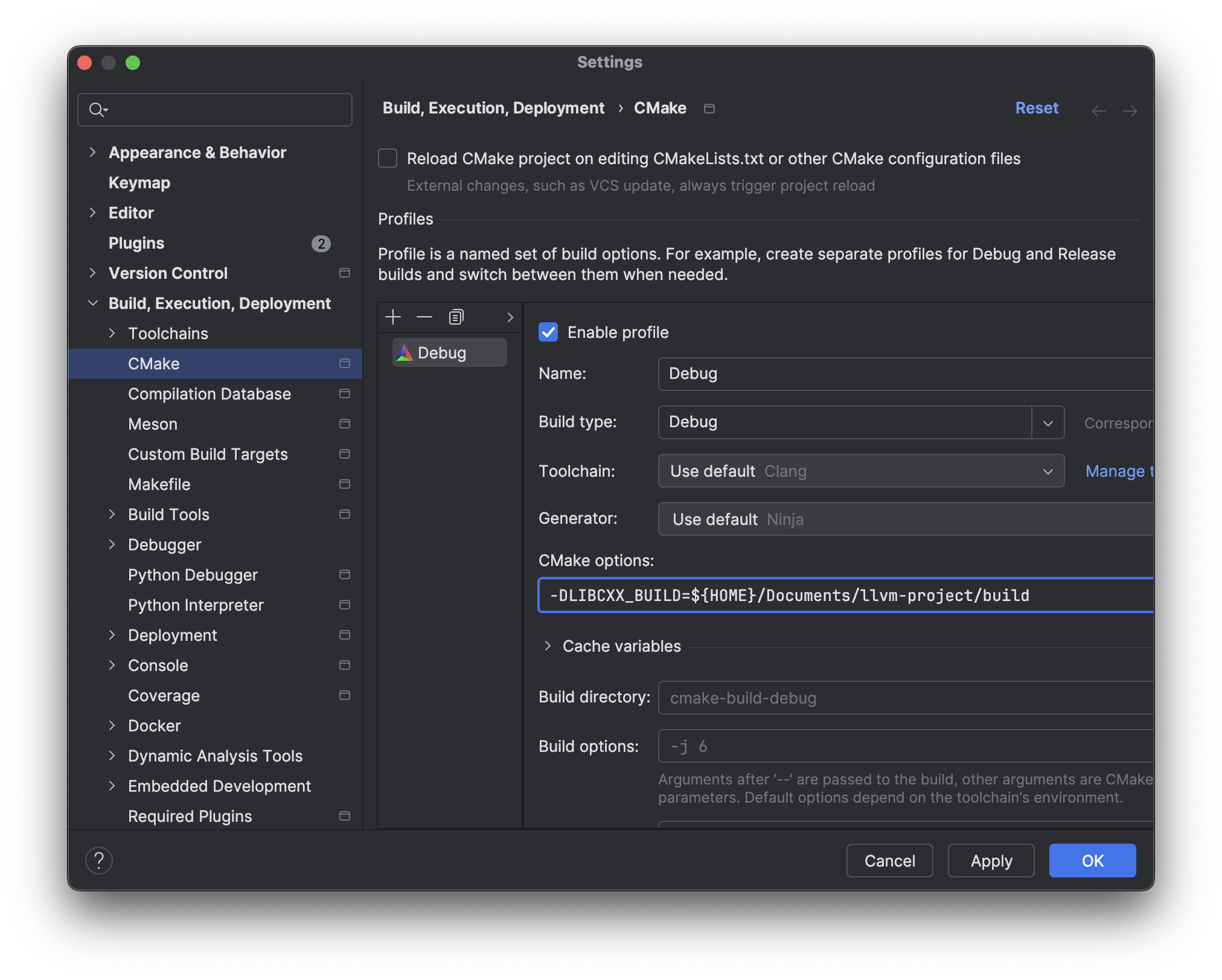This screenshot has height=980, width=1222.
Task: Click project icon on Python Debugger row
Action: click(x=345, y=574)
